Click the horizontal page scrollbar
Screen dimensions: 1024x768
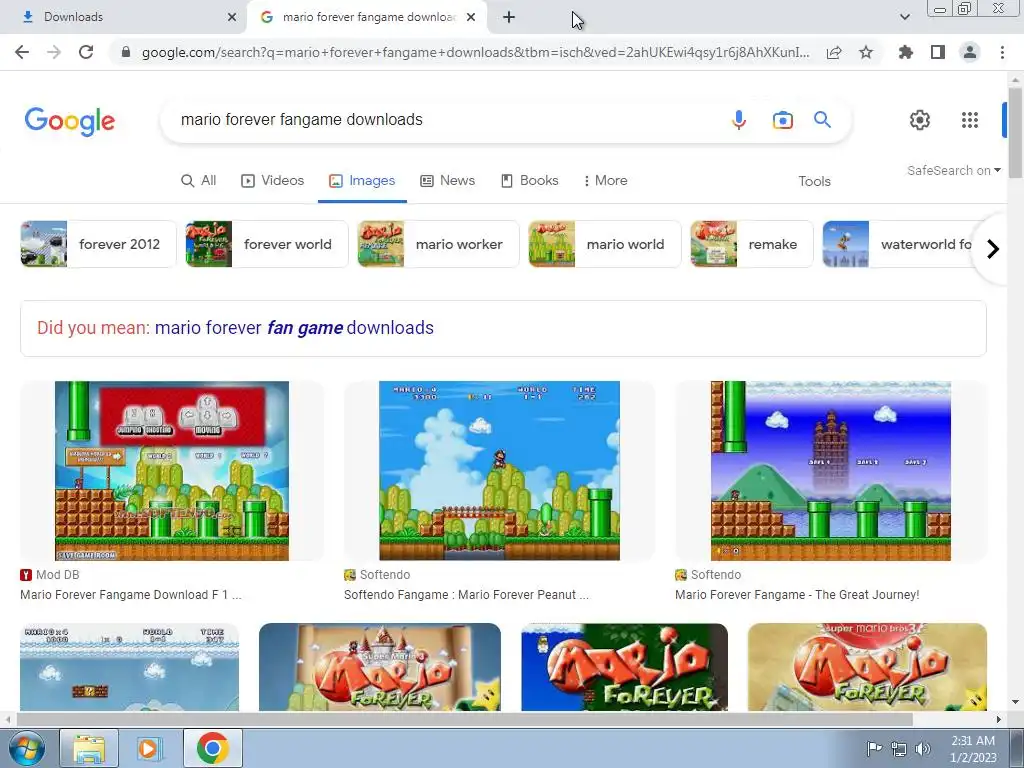464,719
